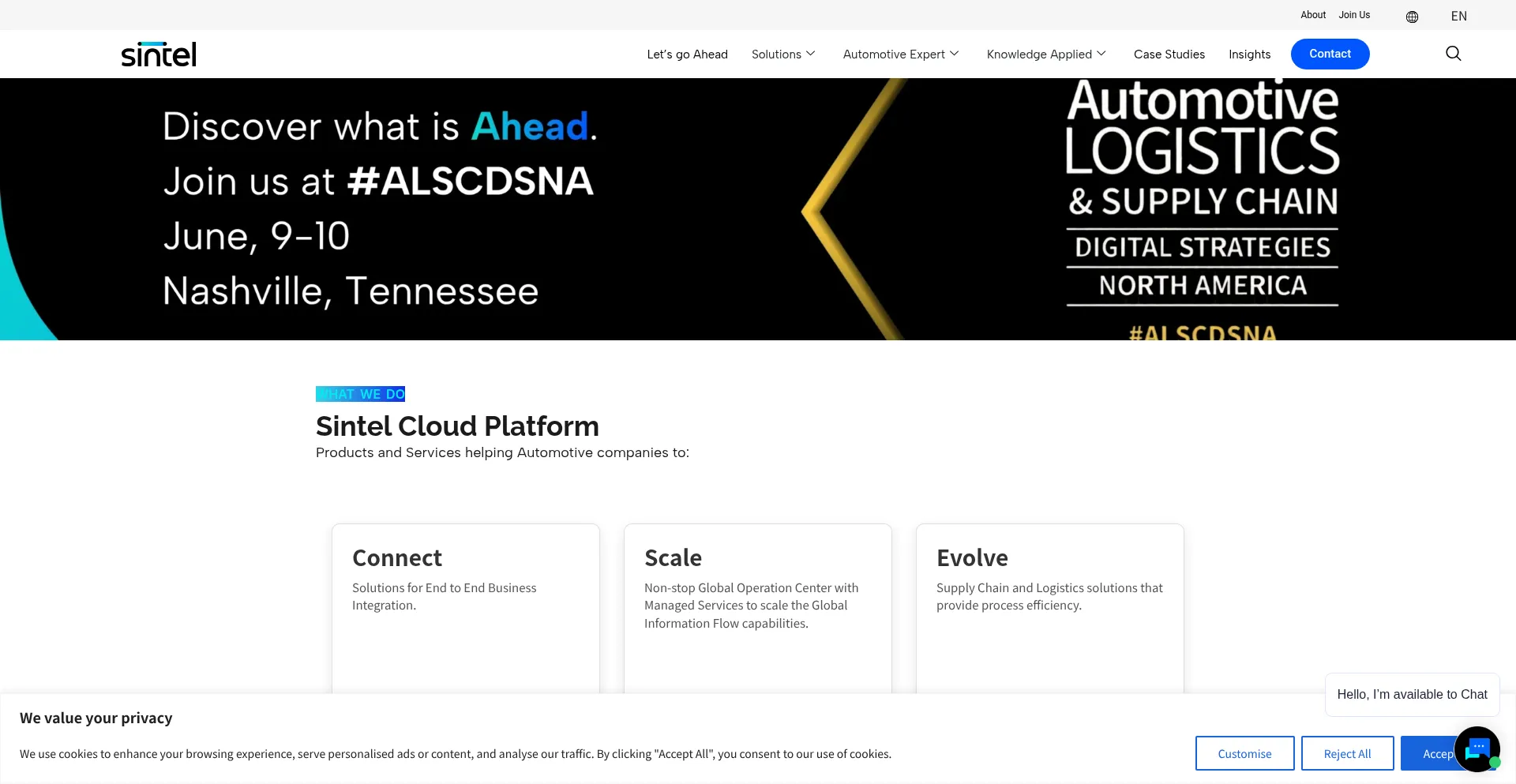Click the 'Sintel Cloud Platform' heading

tap(457, 426)
